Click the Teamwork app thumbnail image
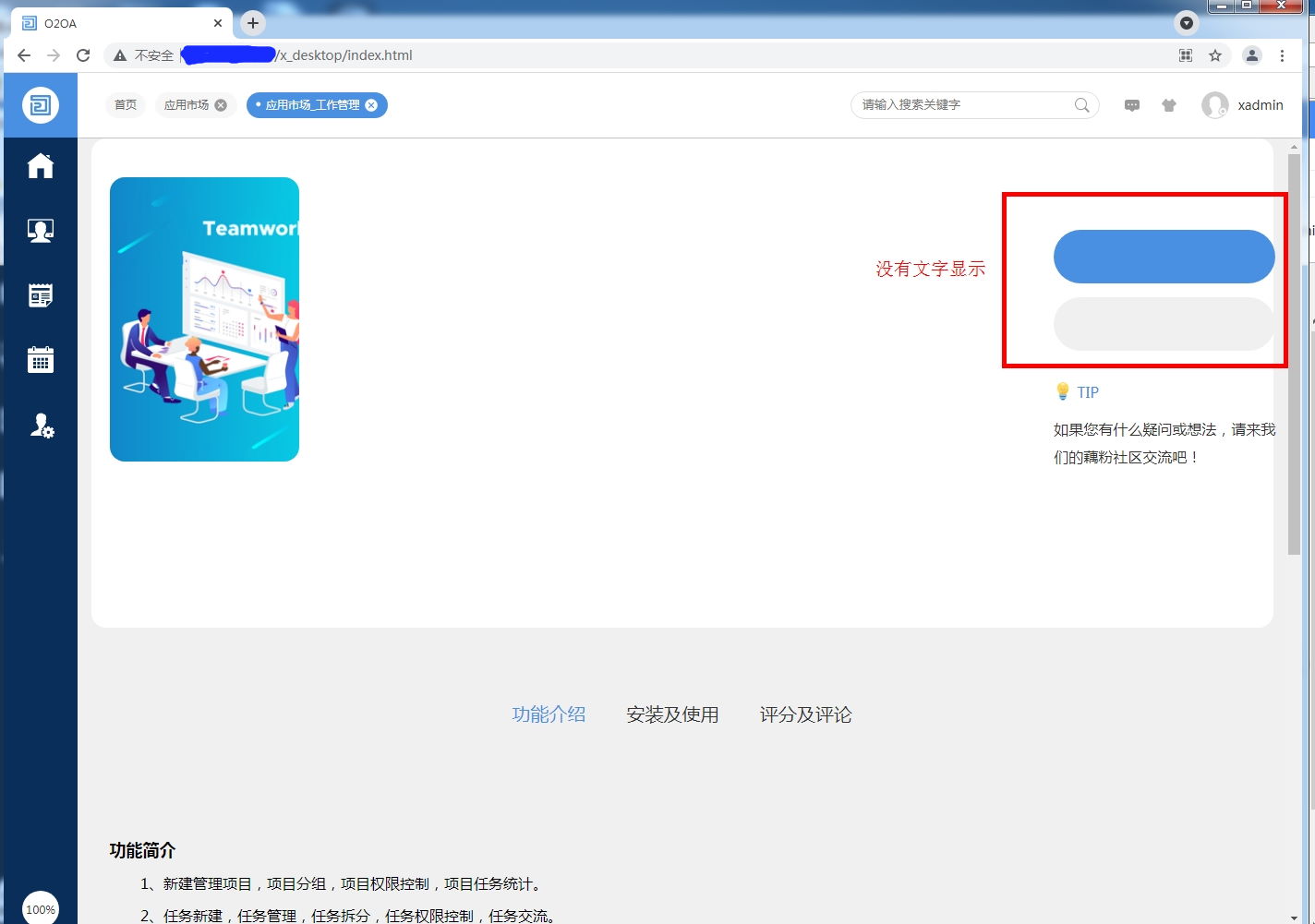The image size is (1315, 924). (204, 319)
